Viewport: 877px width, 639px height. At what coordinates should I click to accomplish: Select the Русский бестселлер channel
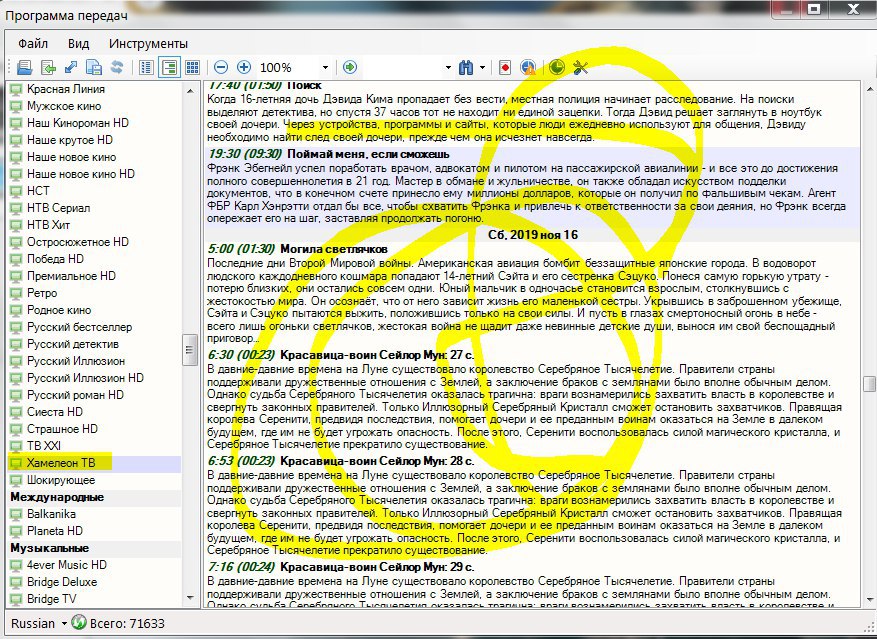[79, 327]
